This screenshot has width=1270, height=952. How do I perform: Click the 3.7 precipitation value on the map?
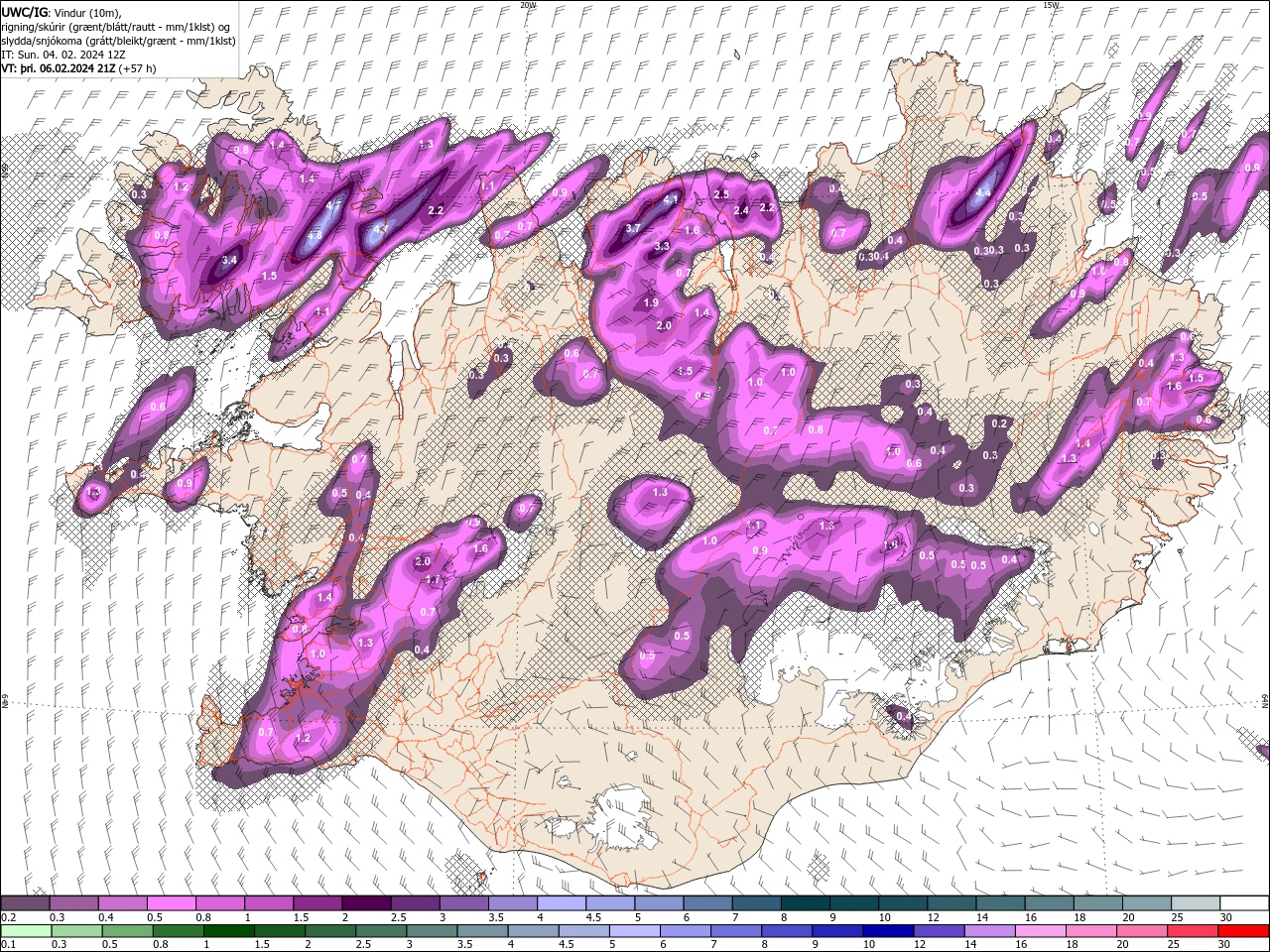click(633, 229)
